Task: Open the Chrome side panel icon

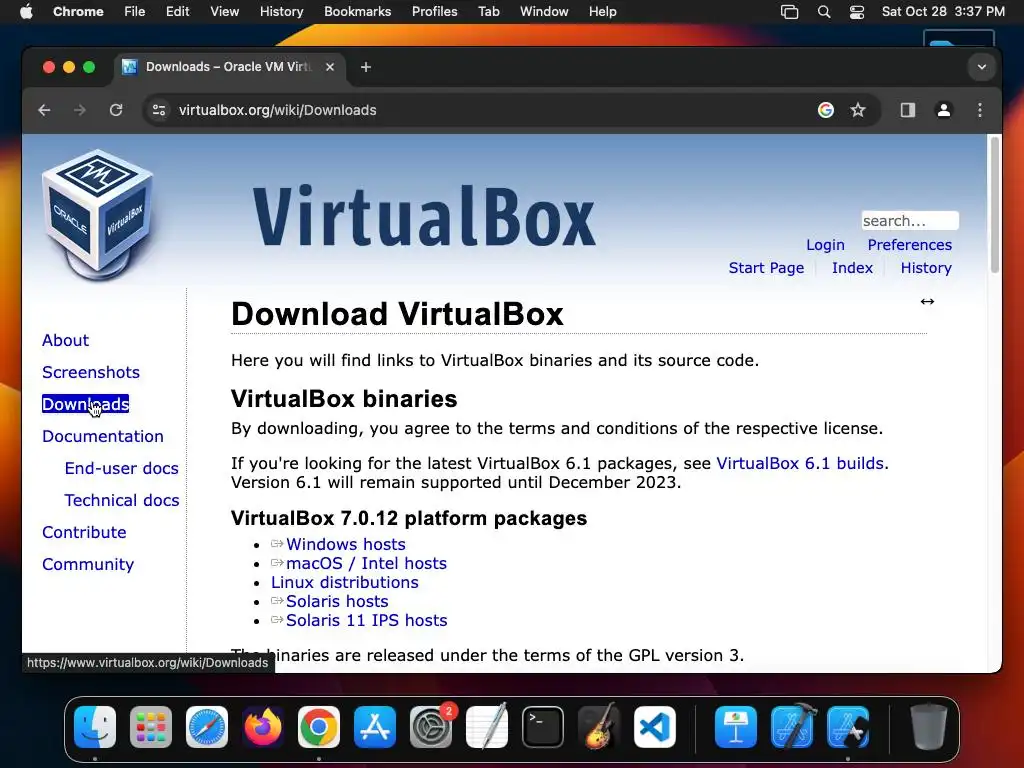Action: [908, 110]
